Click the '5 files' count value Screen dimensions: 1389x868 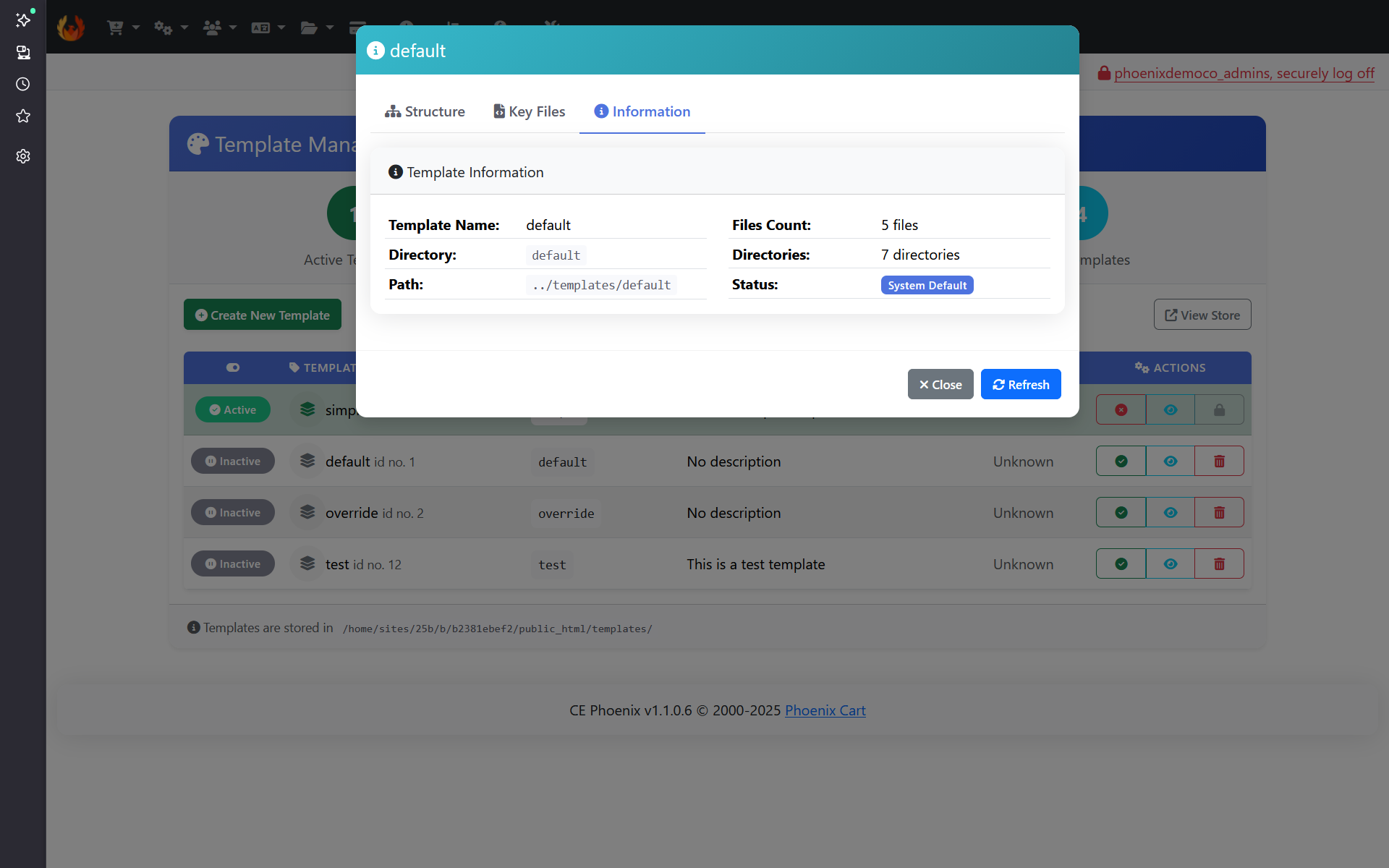click(x=899, y=225)
